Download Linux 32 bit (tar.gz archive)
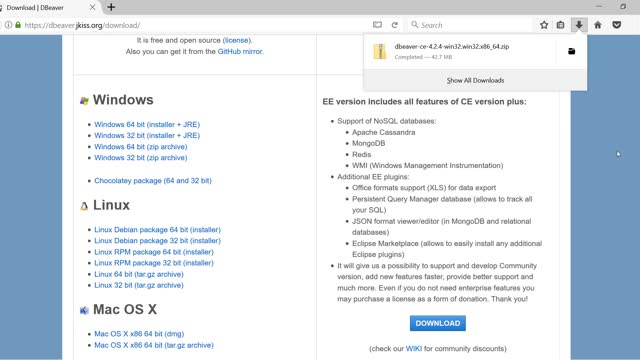The width and height of the screenshot is (640, 360). click(x=139, y=285)
